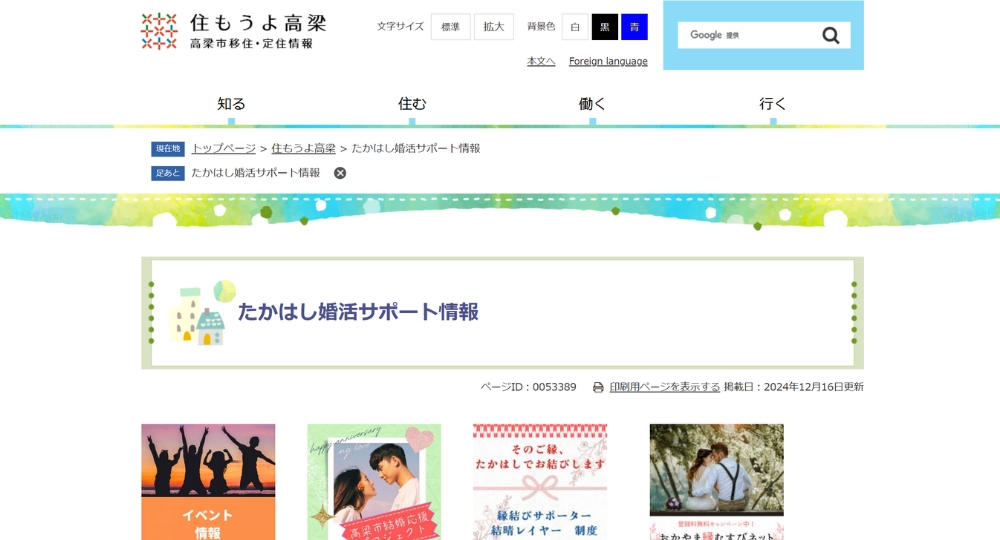Set text size to 標準
This screenshot has height=540, width=1000.
(x=450, y=27)
